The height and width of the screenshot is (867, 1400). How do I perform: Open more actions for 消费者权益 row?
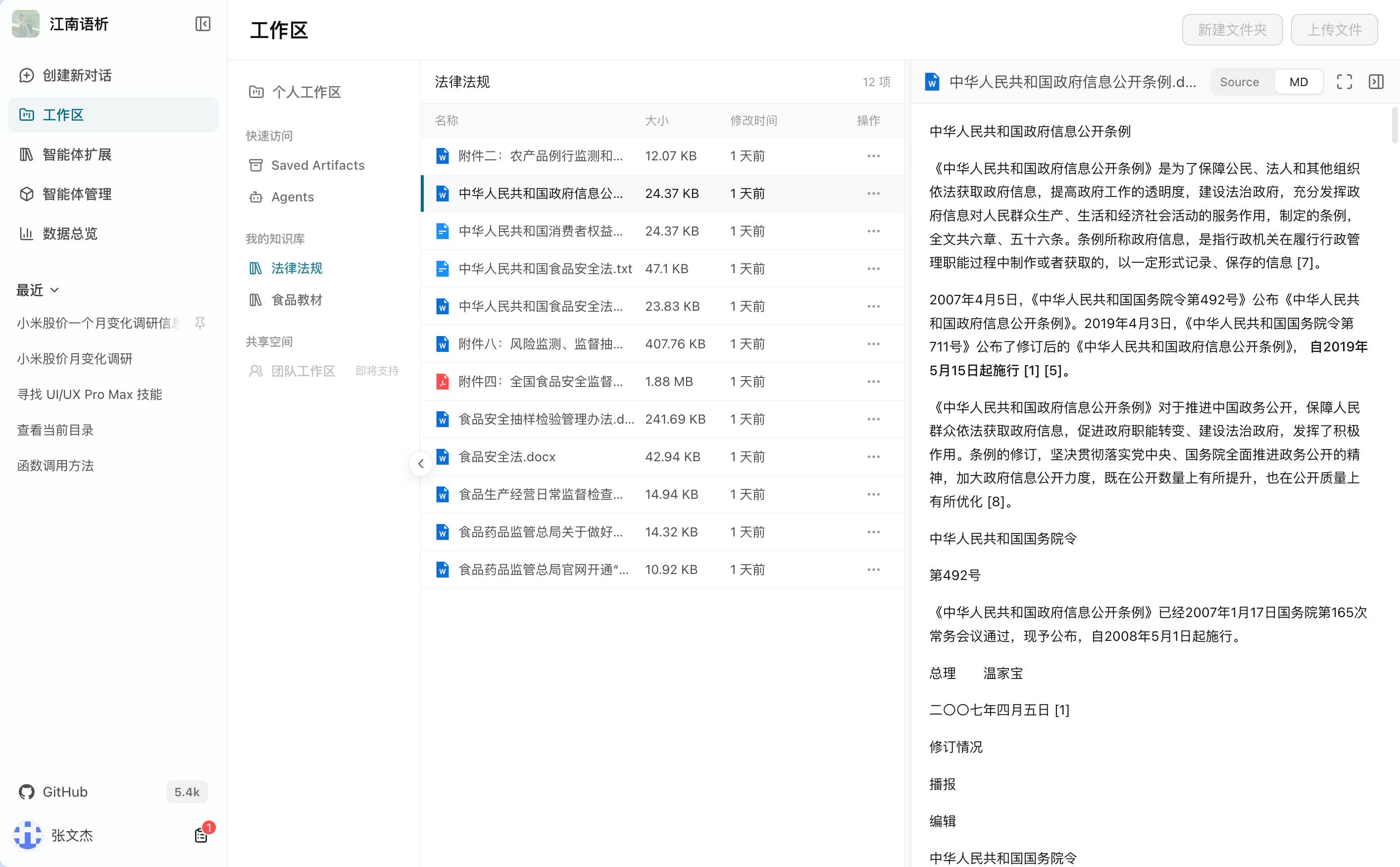pyautogui.click(x=873, y=231)
